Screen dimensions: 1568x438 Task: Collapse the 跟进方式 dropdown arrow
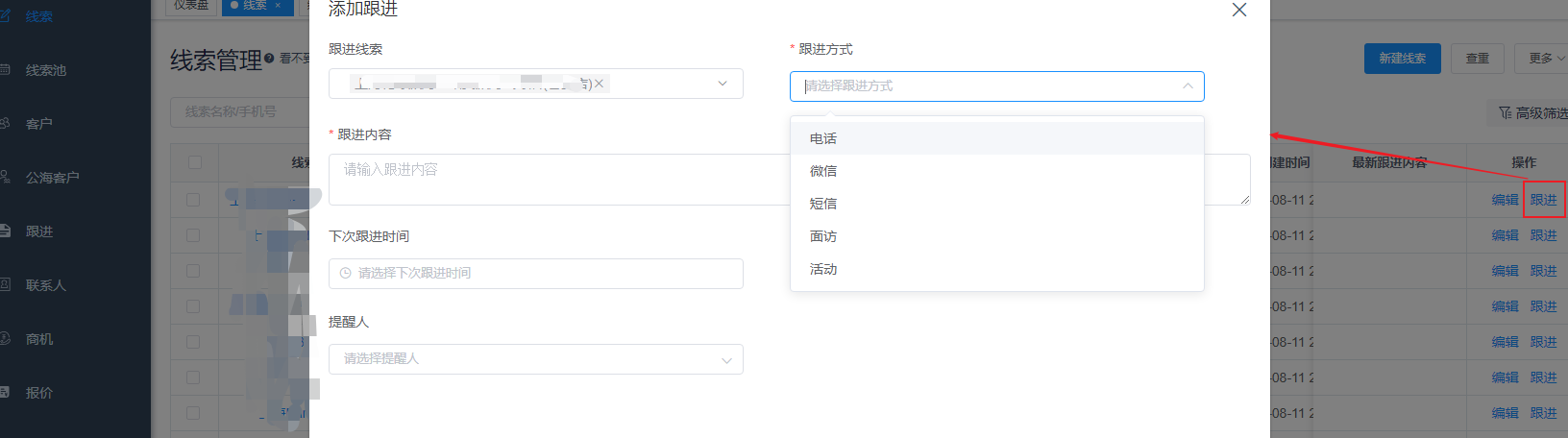click(x=1188, y=86)
